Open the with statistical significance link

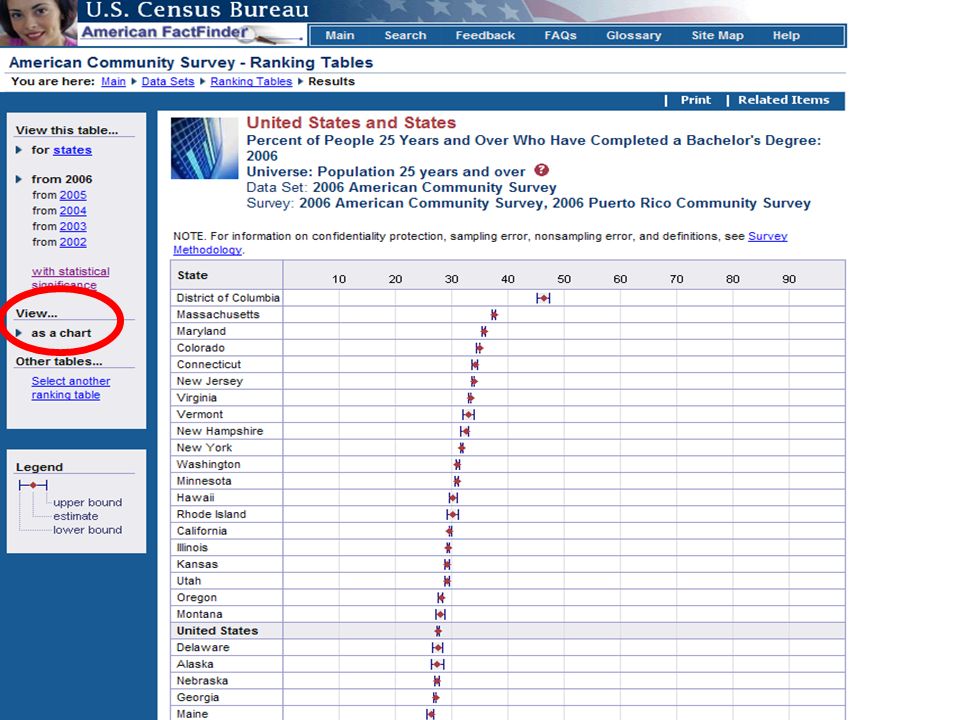tap(70, 278)
